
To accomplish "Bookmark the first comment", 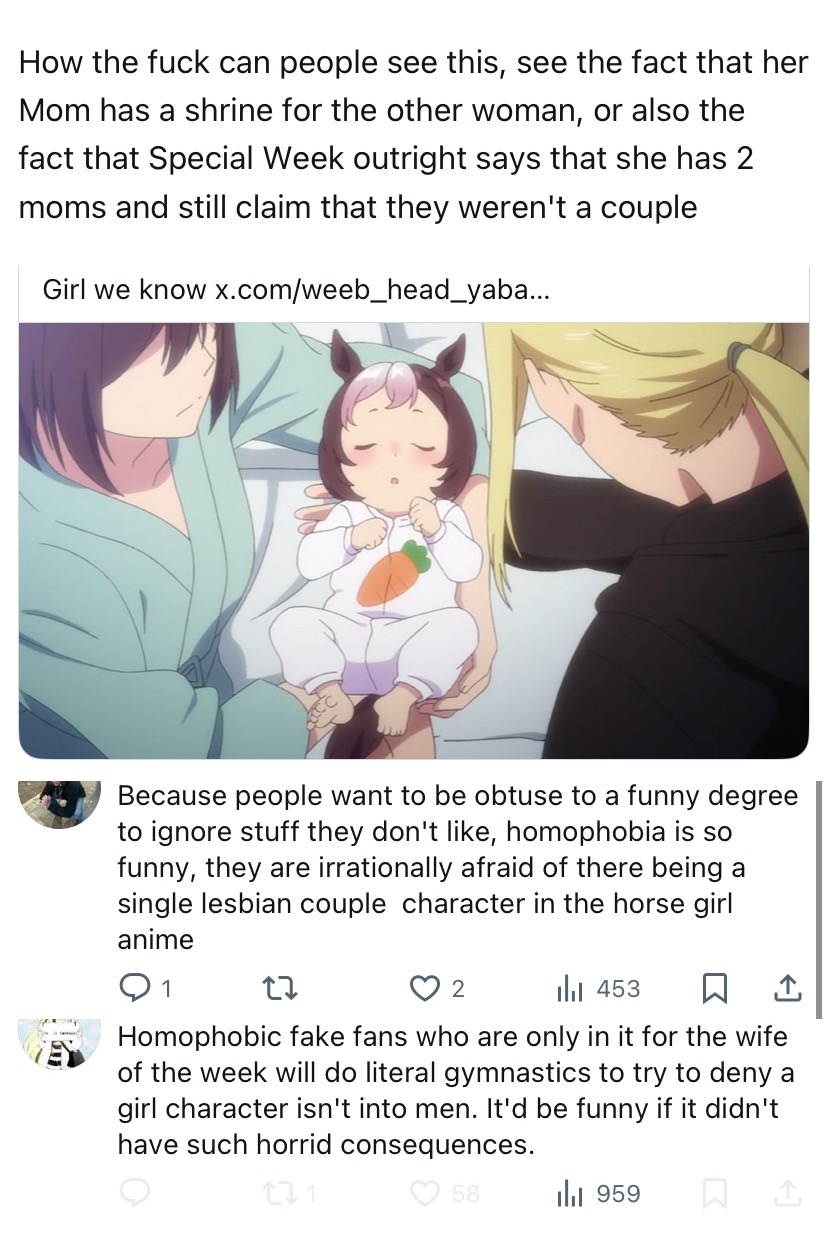I will click(x=714, y=989).
